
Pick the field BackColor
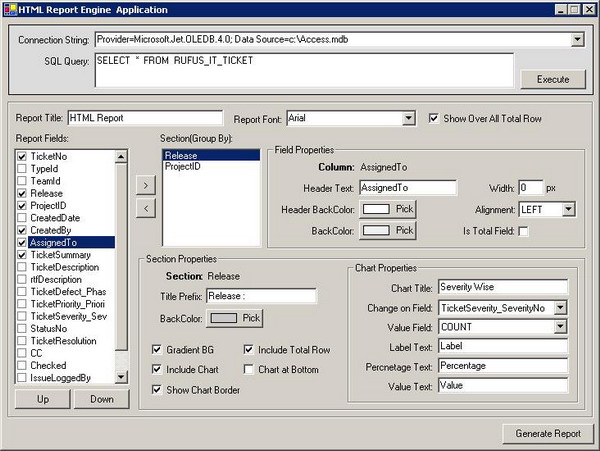point(388,231)
